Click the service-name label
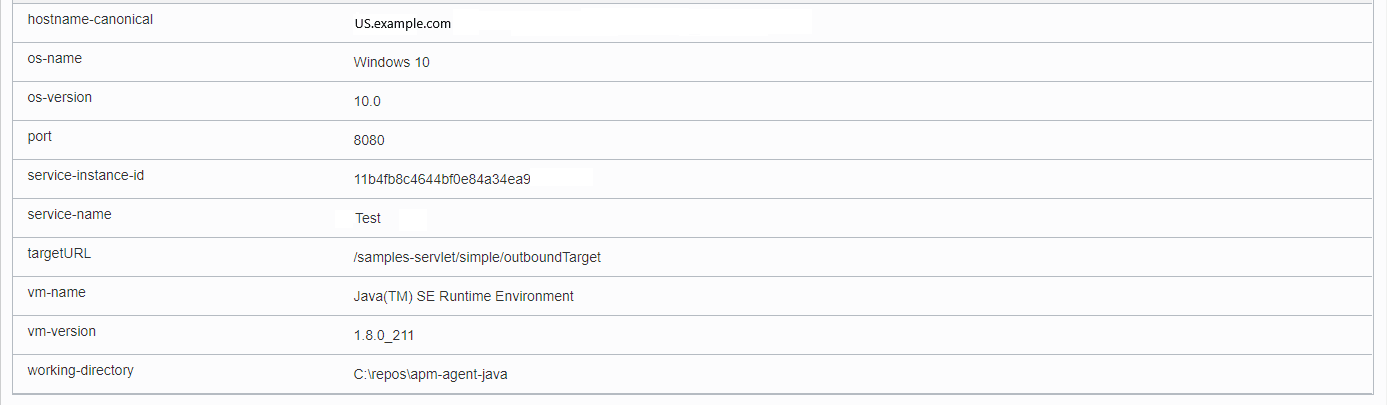 [69, 215]
